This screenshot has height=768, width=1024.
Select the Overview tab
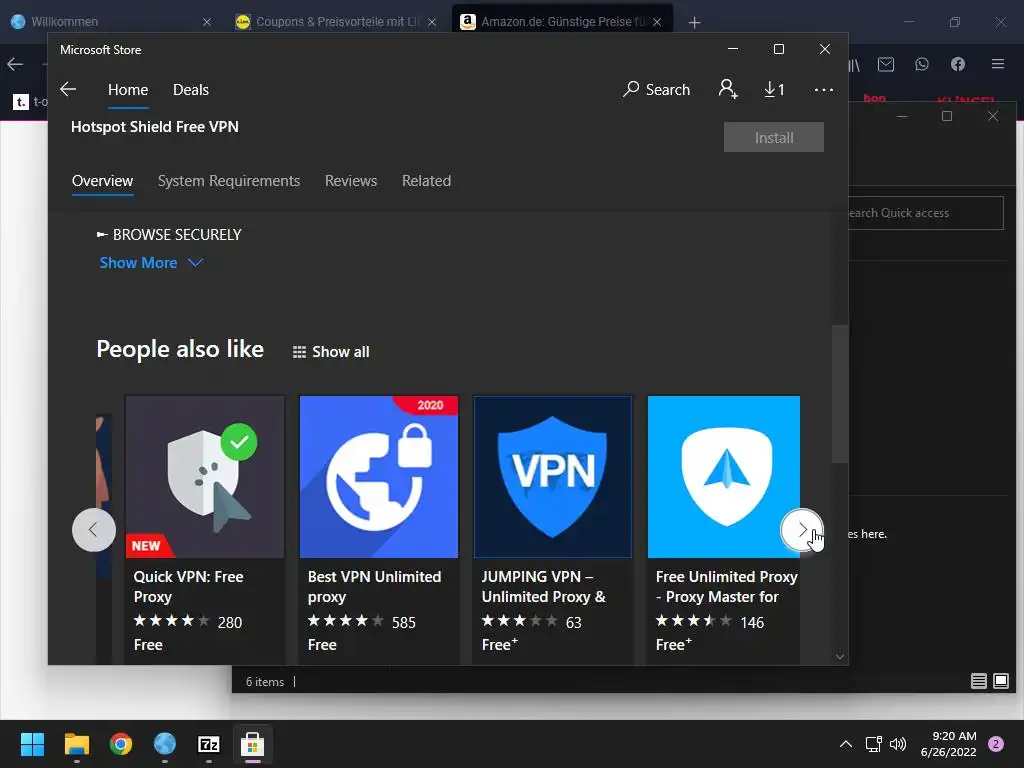coord(103,181)
